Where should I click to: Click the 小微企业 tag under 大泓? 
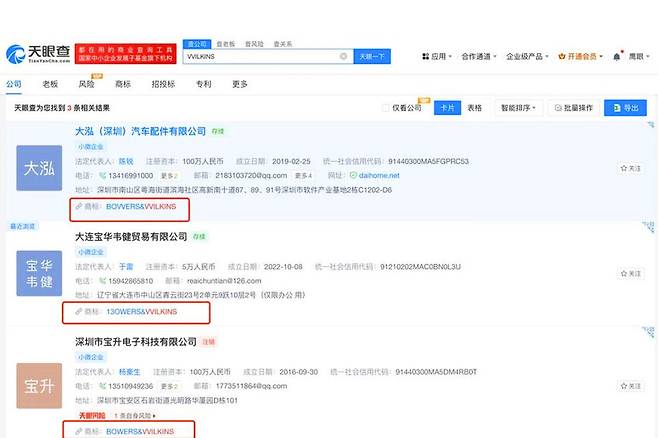(91, 147)
